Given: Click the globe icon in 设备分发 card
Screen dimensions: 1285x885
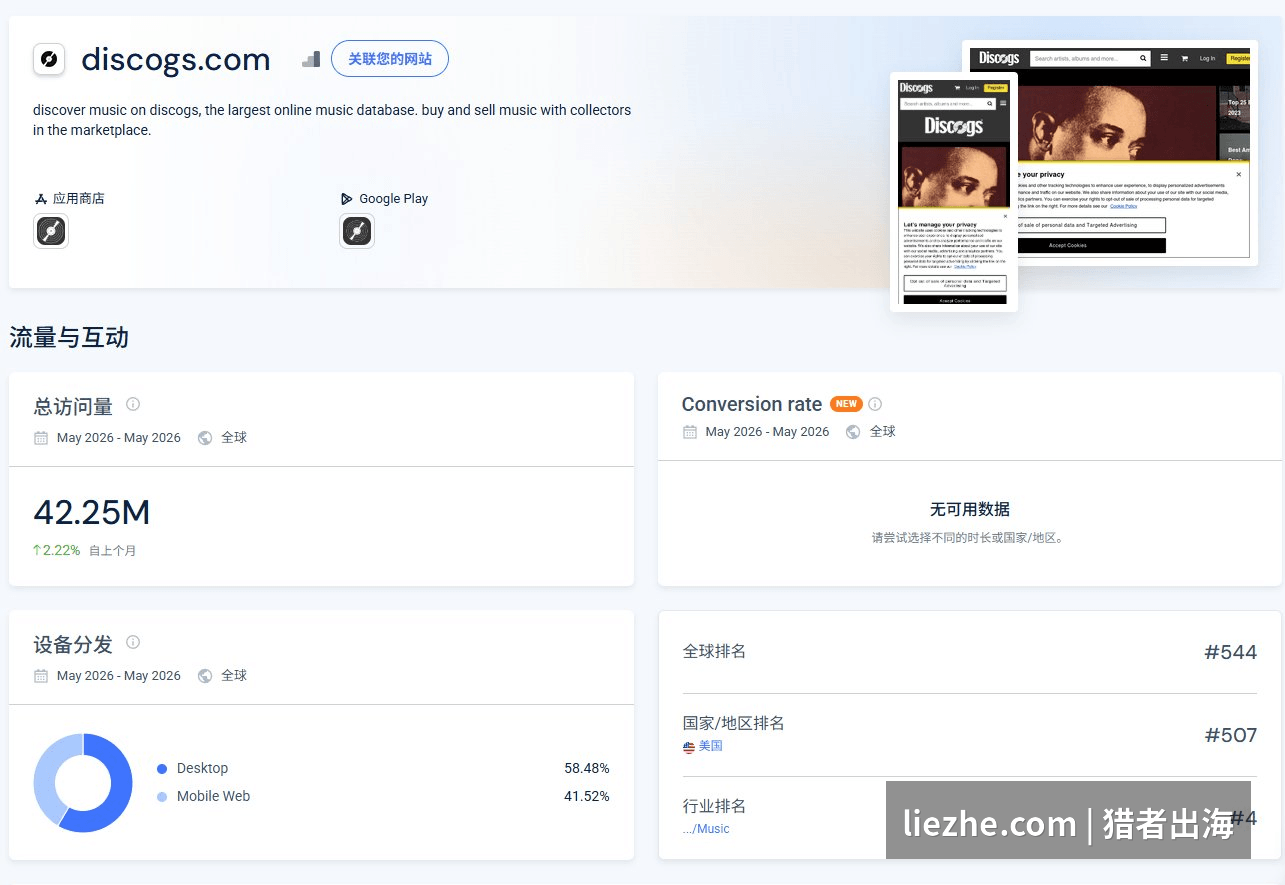Looking at the screenshot, I should tap(205, 676).
